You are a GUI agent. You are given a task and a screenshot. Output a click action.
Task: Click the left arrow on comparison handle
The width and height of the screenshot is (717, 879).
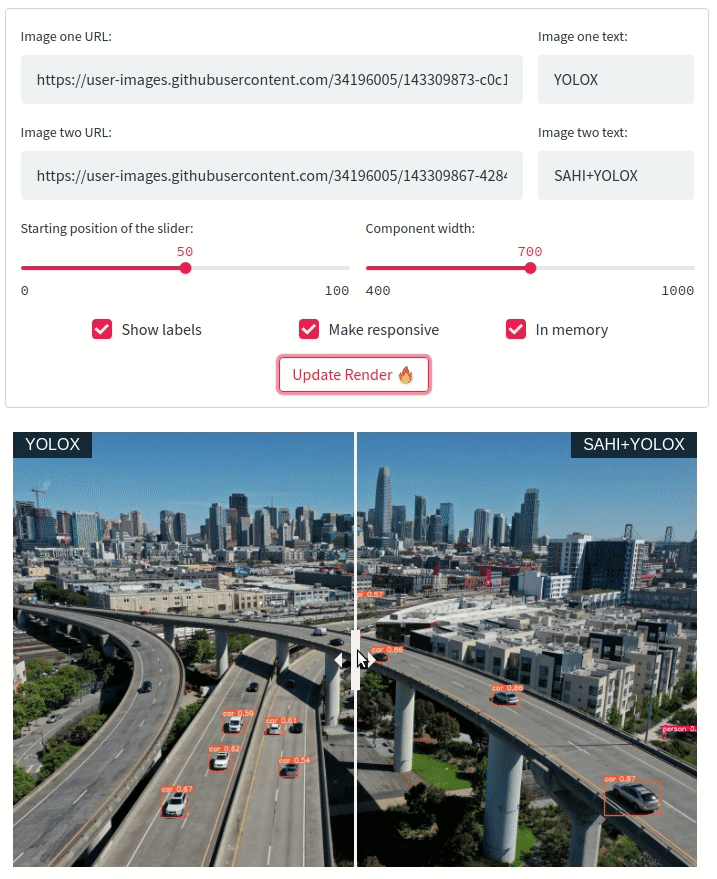click(x=339, y=660)
